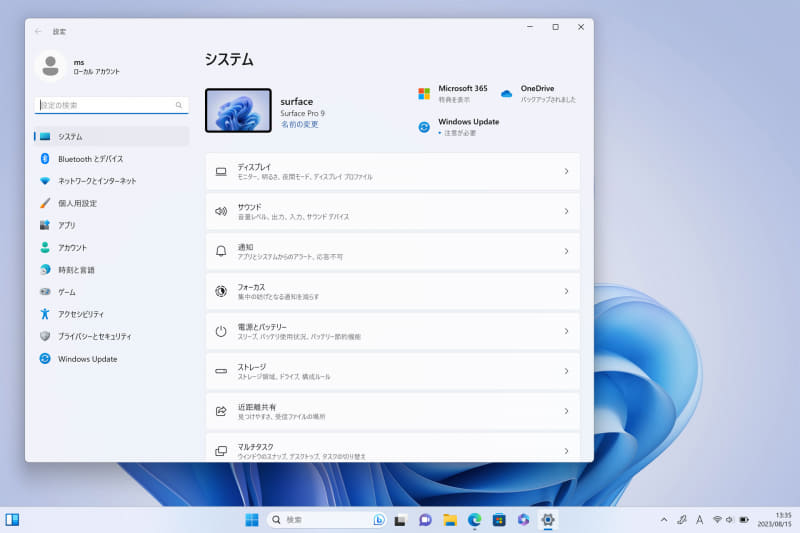Click the power icon of 電源とバッテリー row
This screenshot has width=800, height=533.
coord(221,332)
